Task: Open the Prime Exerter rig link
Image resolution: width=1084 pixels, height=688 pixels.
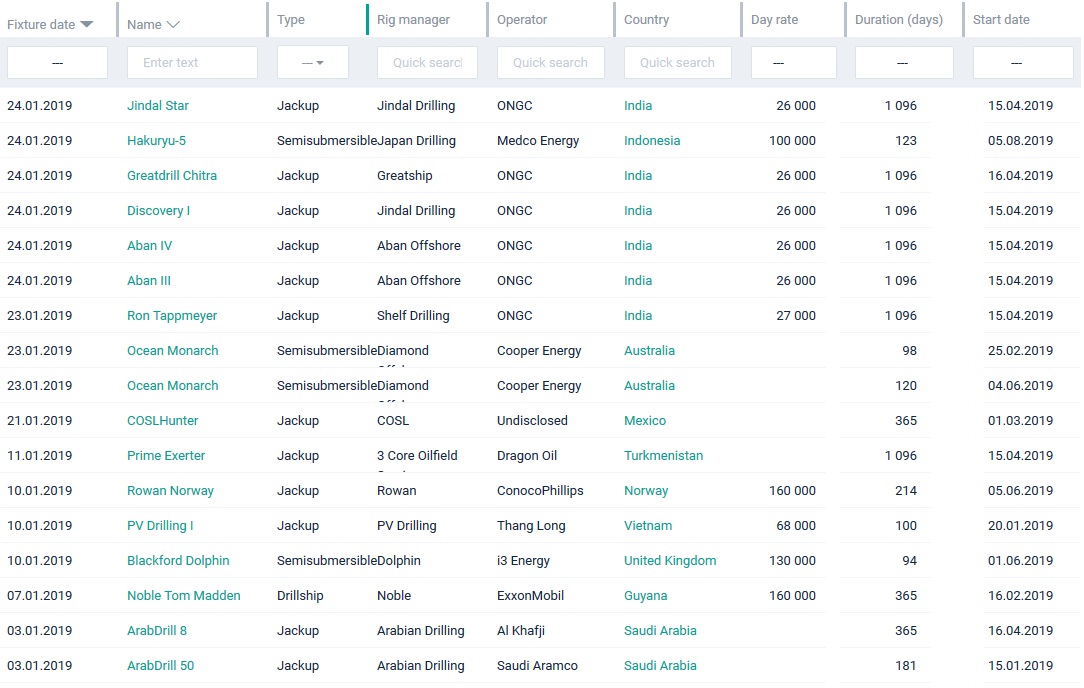Action: (166, 456)
